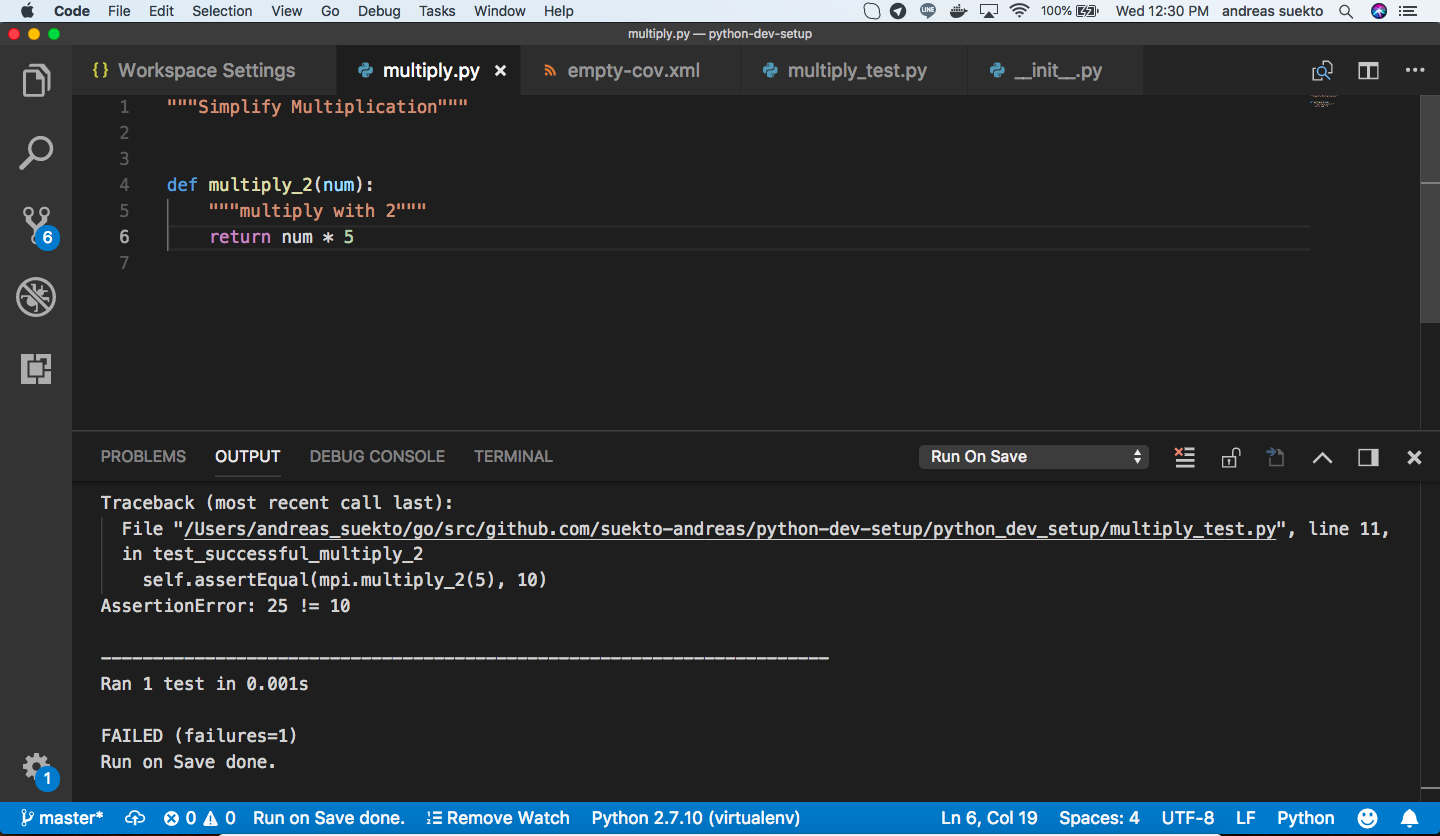1440x836 pixels.
Task: Open the Debug view icon
Action: coord(36,297)
